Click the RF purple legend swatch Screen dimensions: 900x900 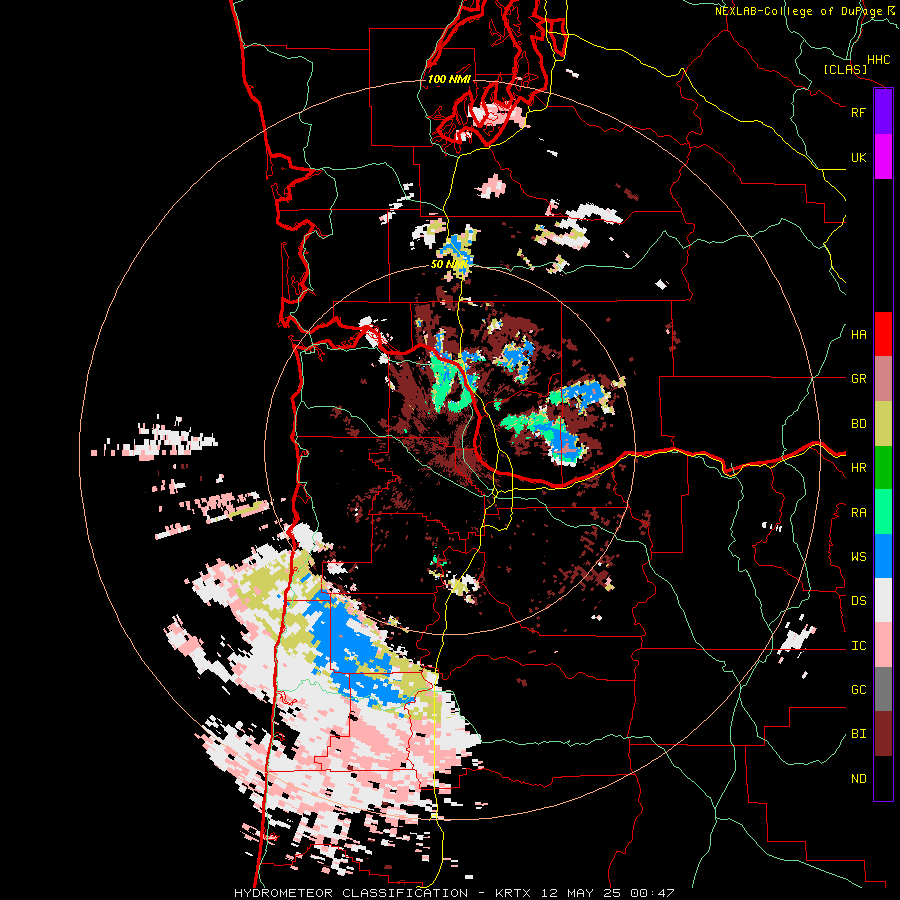883,112
